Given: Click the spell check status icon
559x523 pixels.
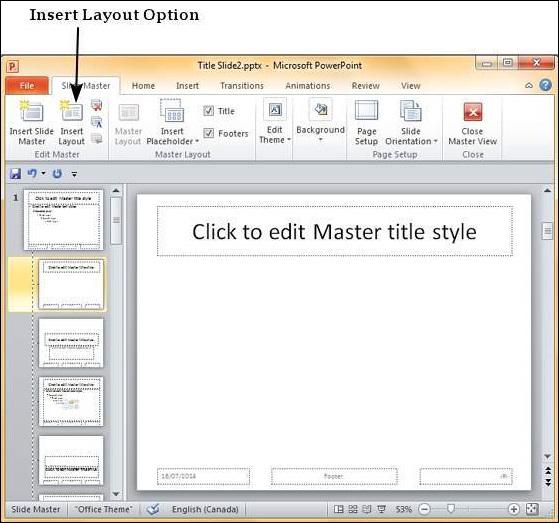Looking at the screenshot, I should tap(153, 509).
